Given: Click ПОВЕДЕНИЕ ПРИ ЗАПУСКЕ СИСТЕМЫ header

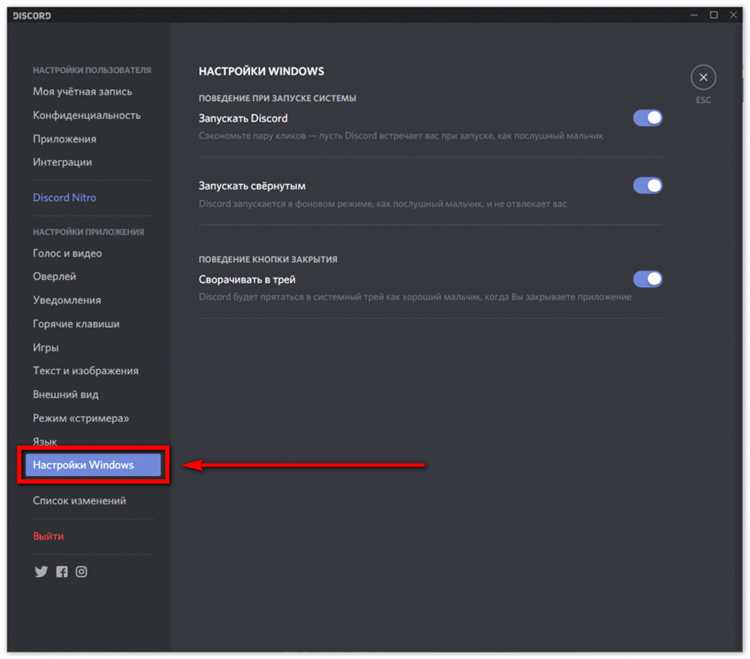Looking at the screenshot, I should coord(277,98).
